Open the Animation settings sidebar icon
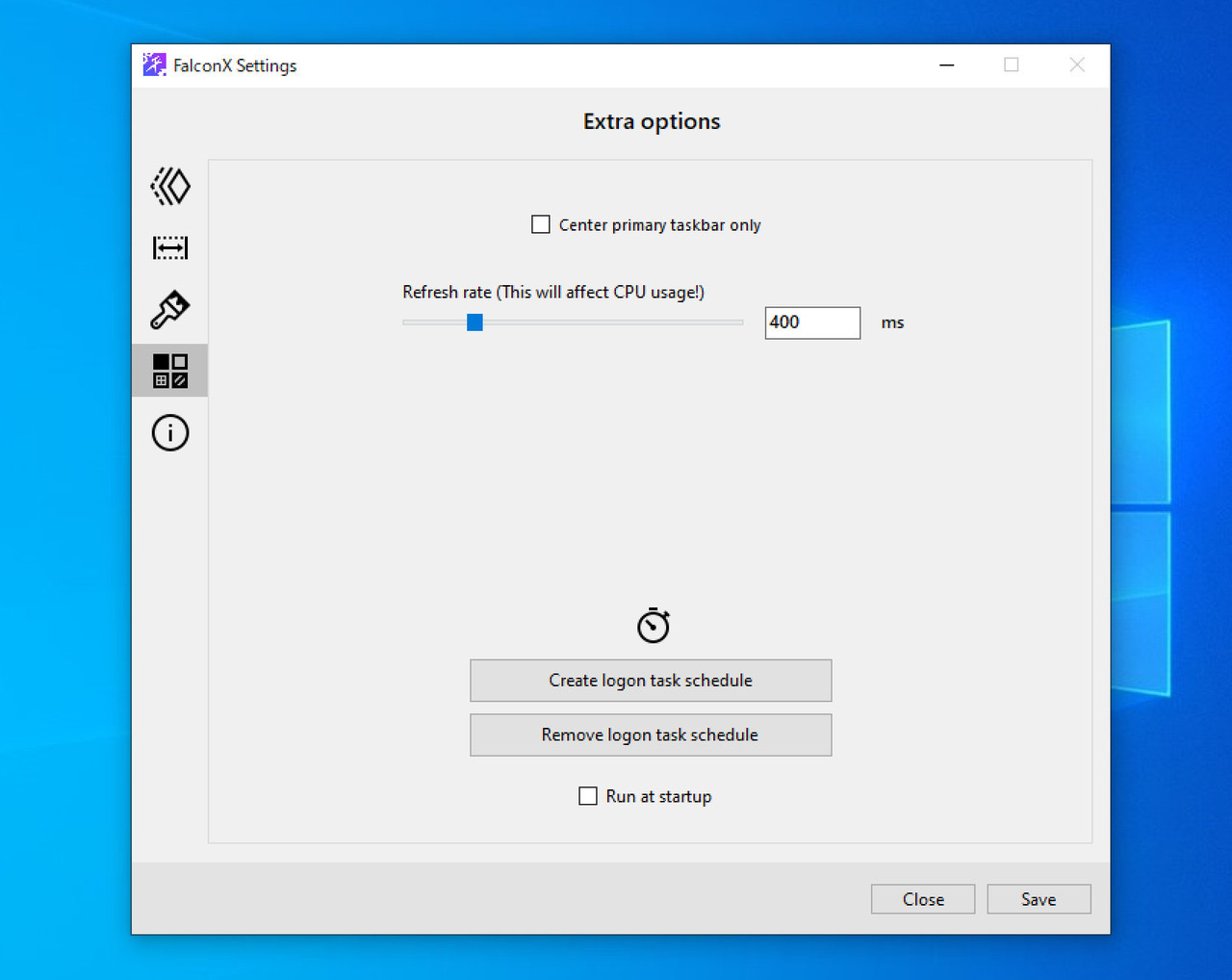 tap(170, 186)
